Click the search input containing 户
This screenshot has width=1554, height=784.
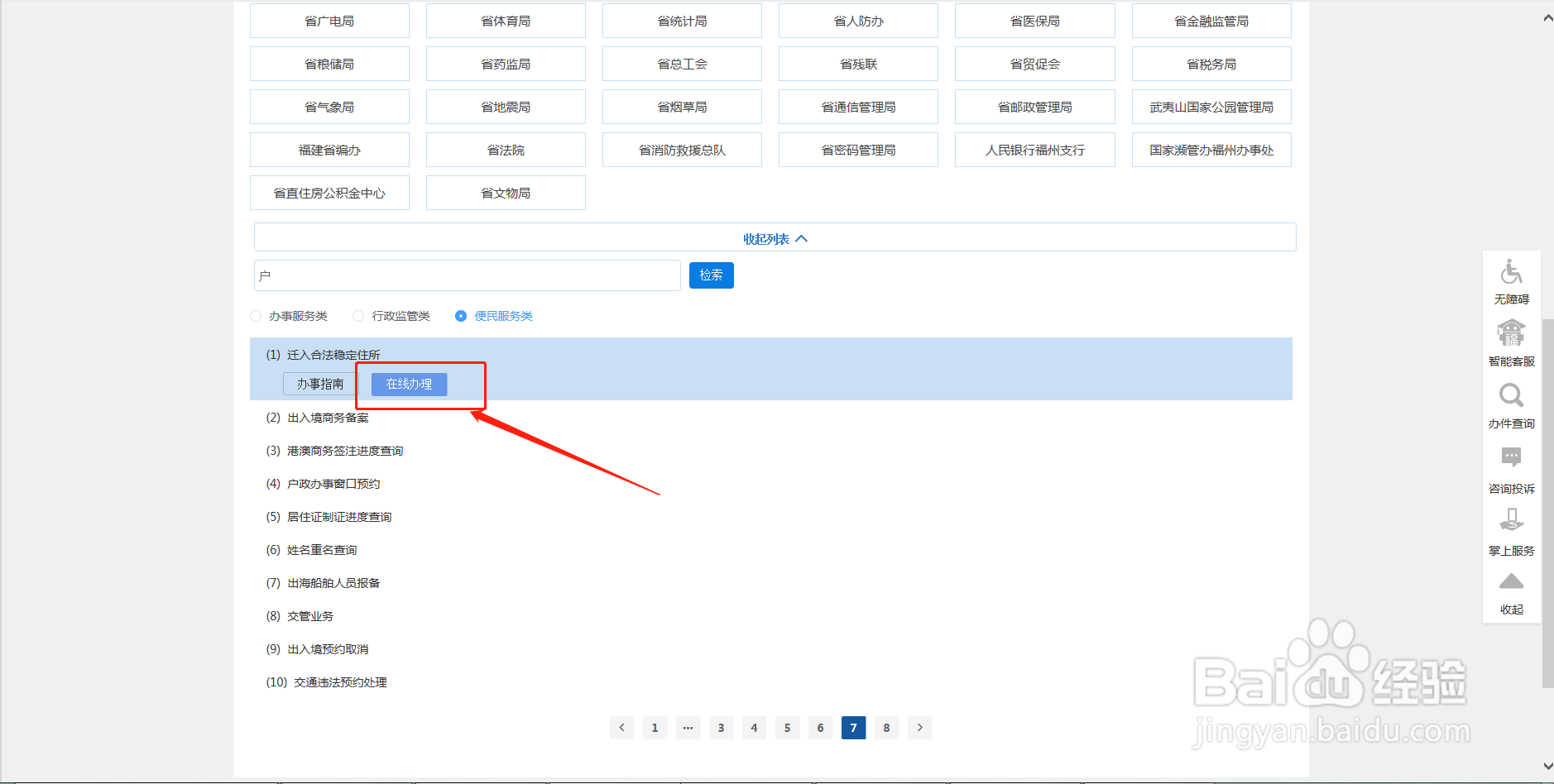point(467,275)
